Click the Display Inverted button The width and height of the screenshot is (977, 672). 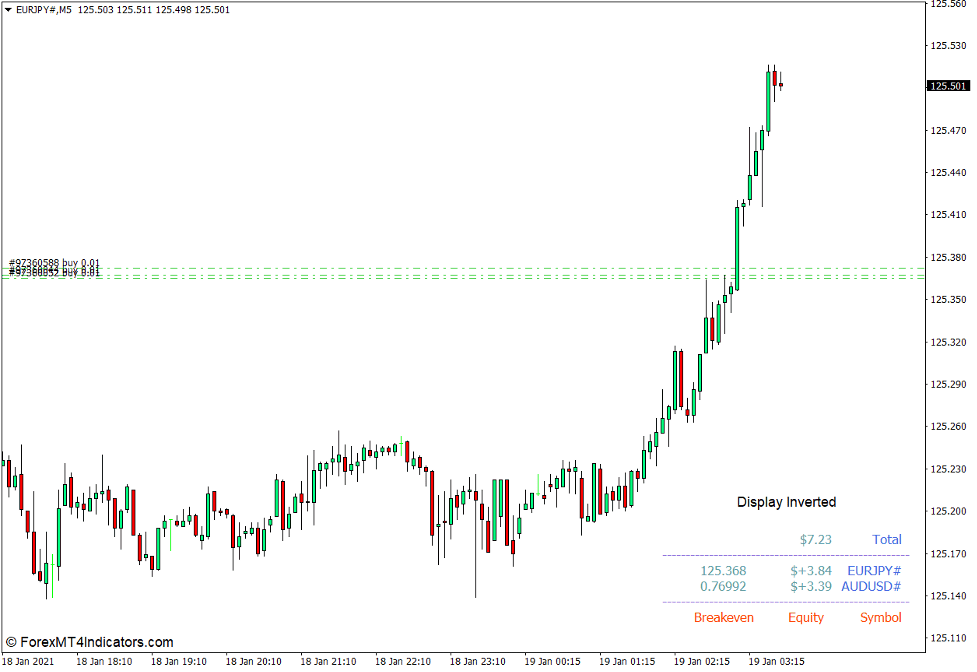tap(787, 501)
